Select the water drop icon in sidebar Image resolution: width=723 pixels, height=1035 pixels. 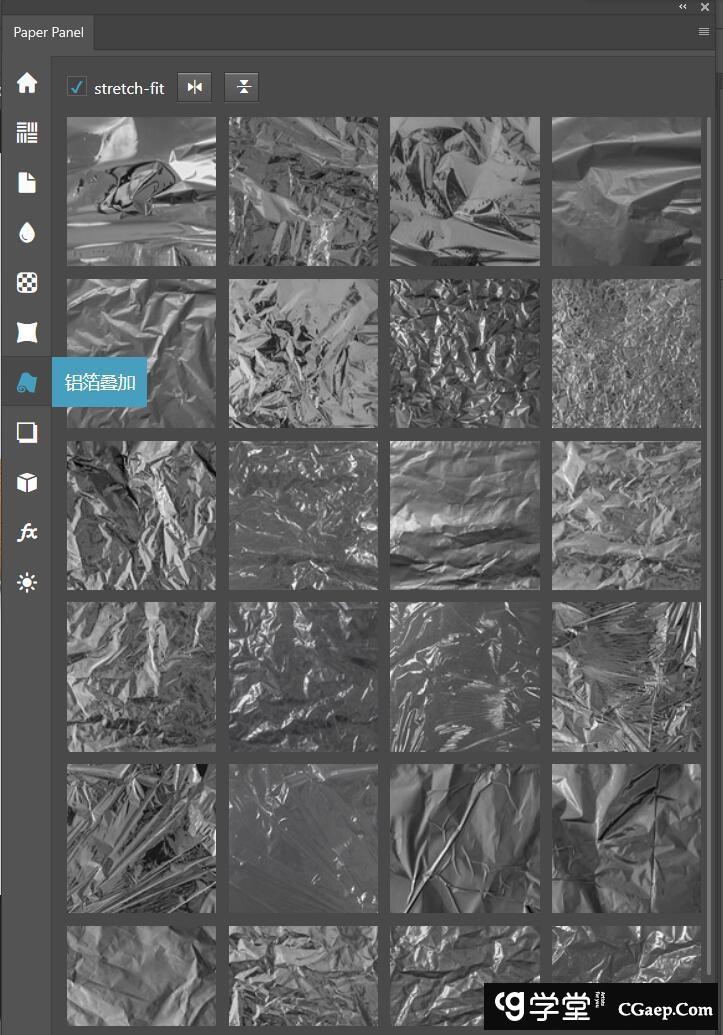tap(27, 233)
